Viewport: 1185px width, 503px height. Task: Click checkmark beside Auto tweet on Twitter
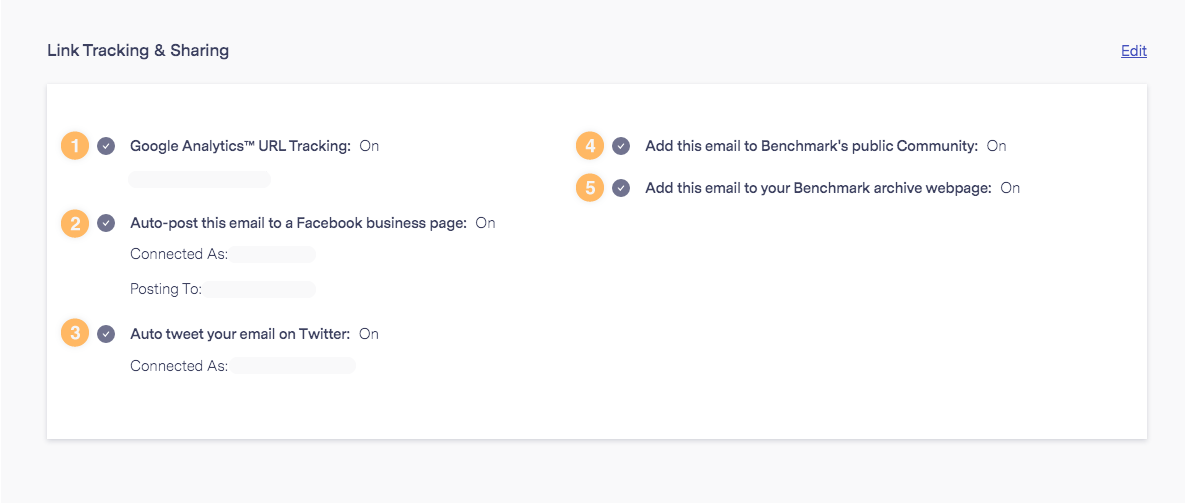pyautogui.click(x=107, y=334)
